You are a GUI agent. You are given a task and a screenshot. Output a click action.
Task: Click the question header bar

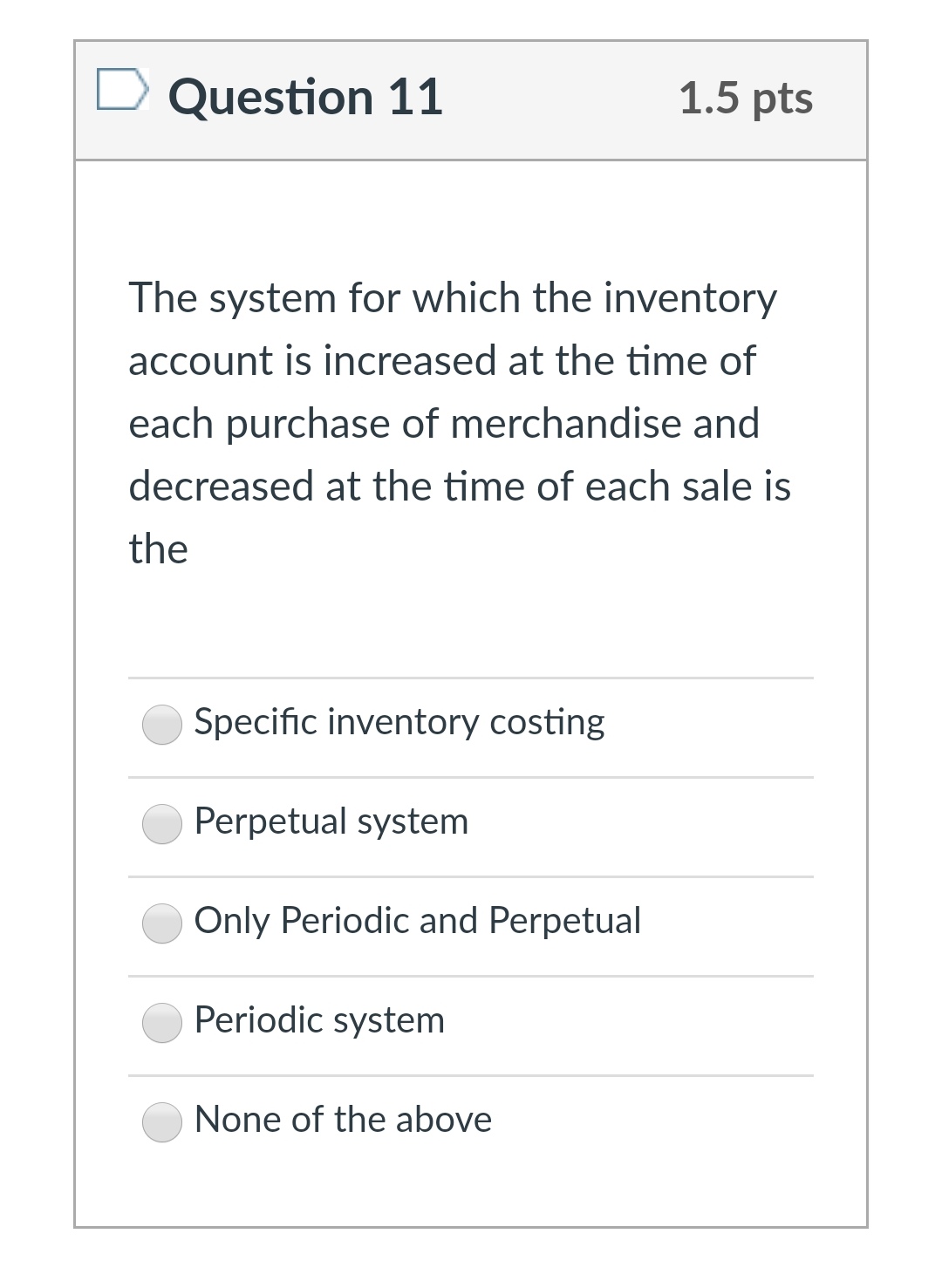tap(471, 100)
